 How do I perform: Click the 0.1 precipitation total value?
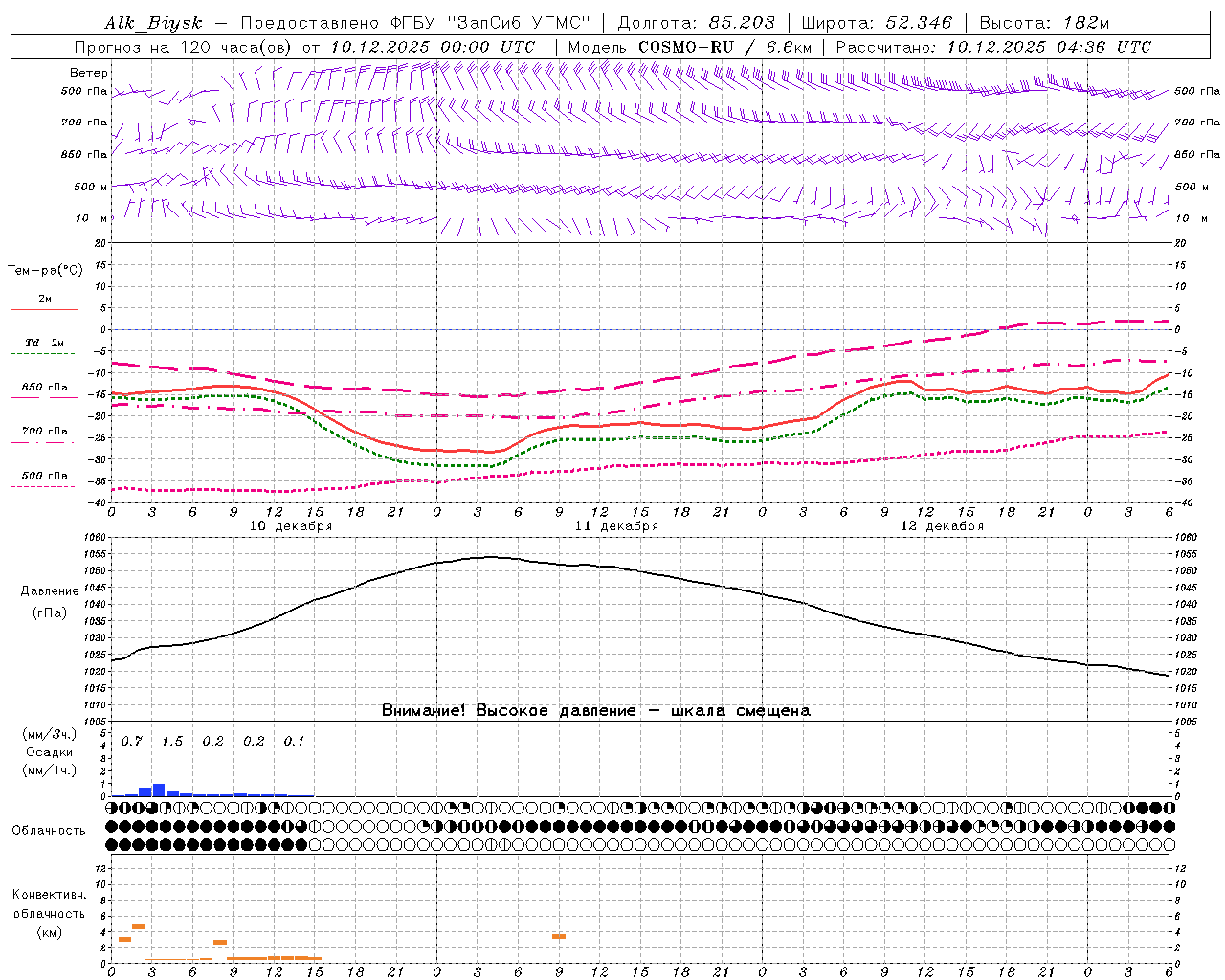[294, 741]
